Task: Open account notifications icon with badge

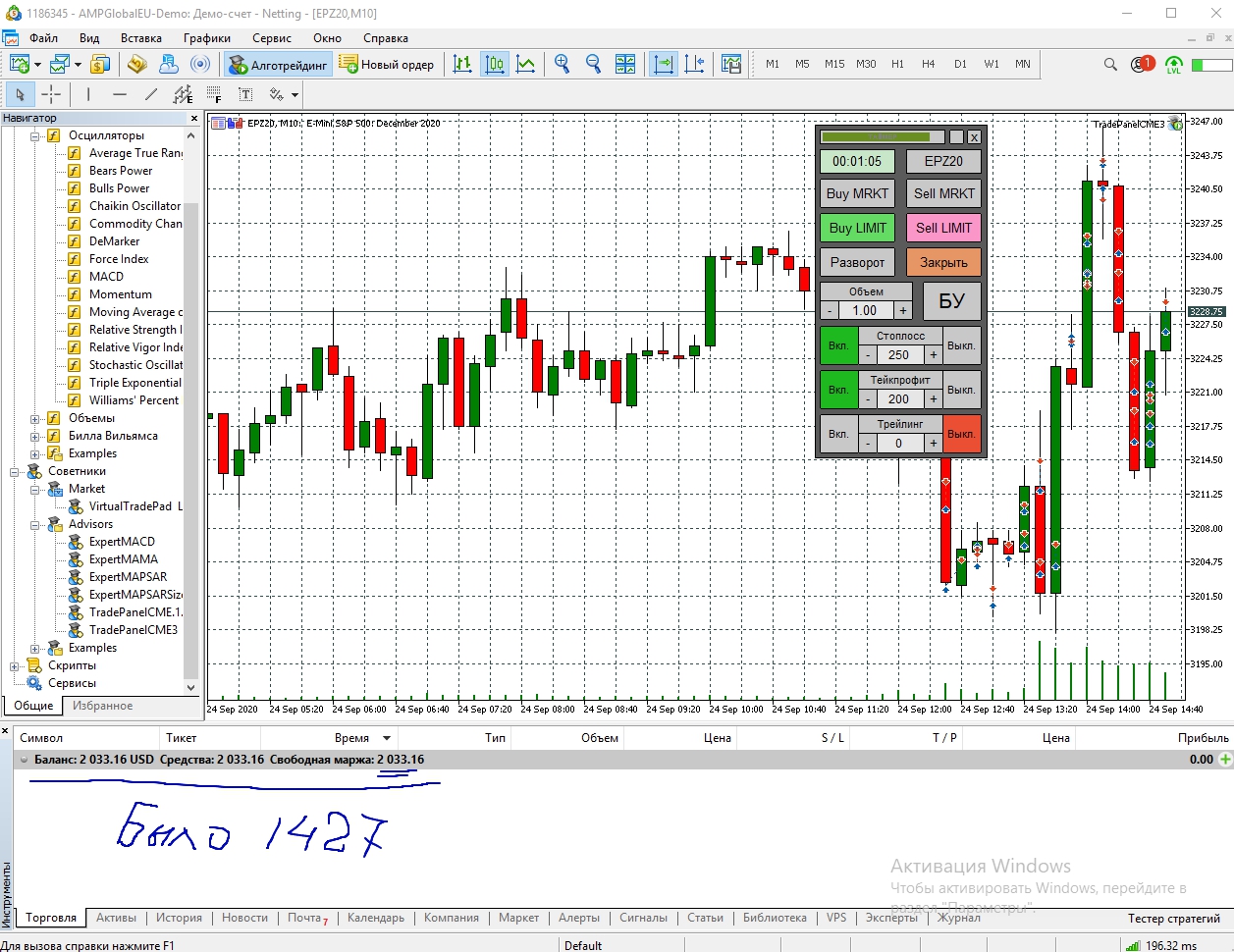Action: [1142, 64]
